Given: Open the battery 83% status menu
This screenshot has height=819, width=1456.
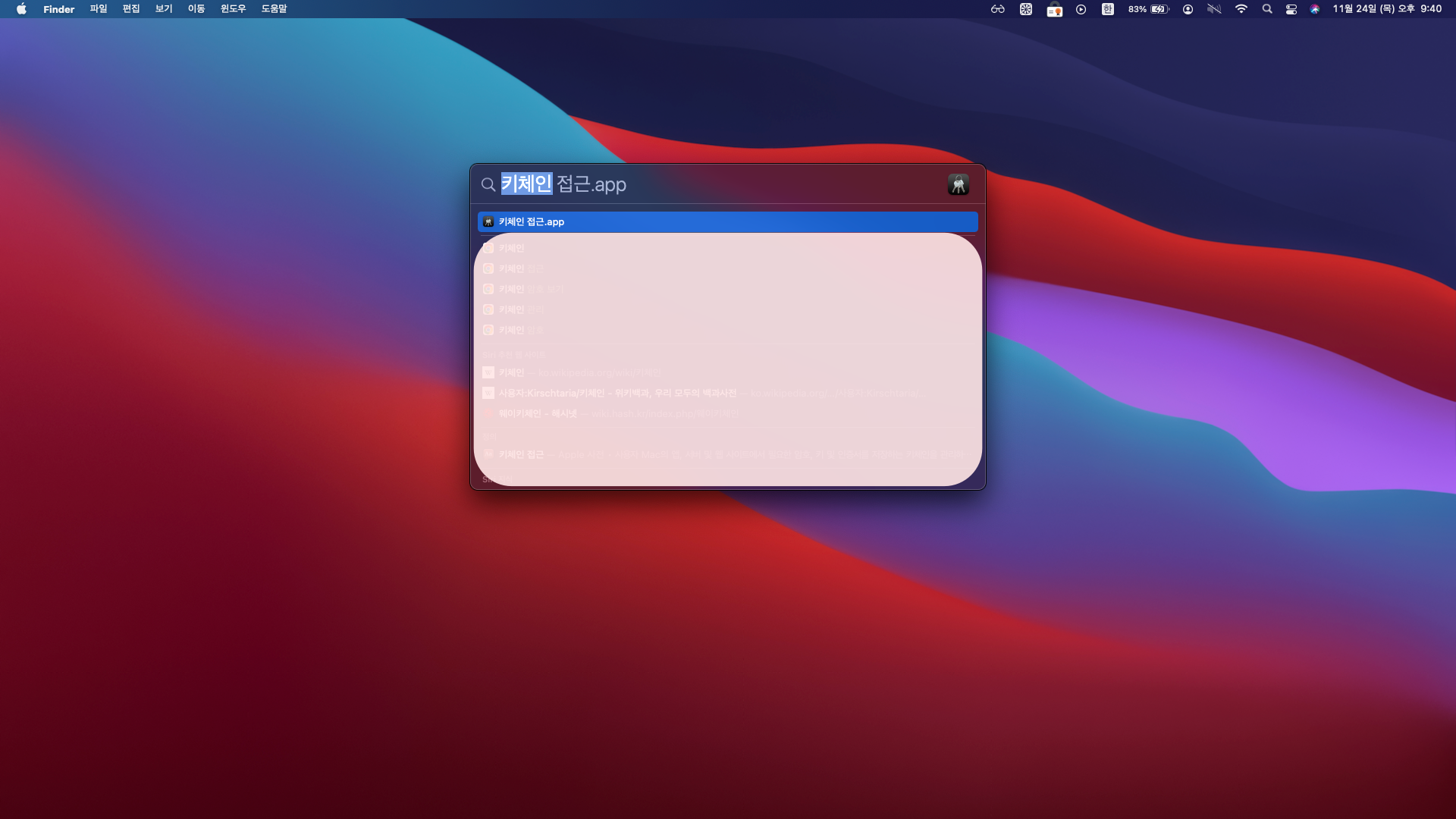Looking at the screenshot, I should tap(1148, 9).
